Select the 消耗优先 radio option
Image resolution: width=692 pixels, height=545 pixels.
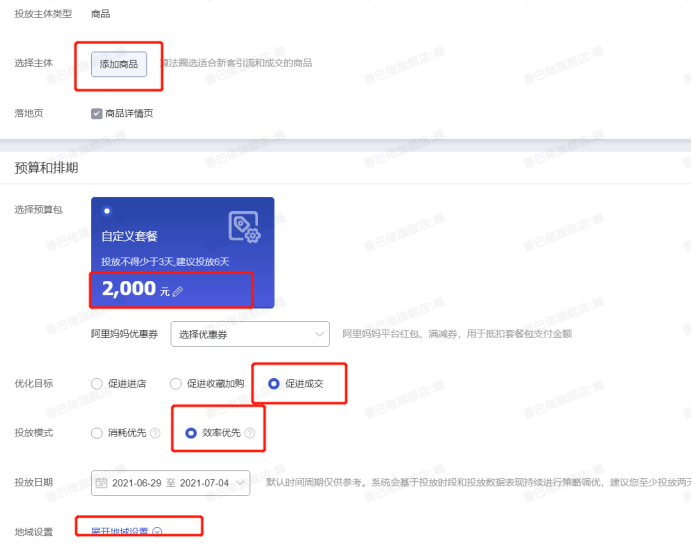click(x=97, y=433)
